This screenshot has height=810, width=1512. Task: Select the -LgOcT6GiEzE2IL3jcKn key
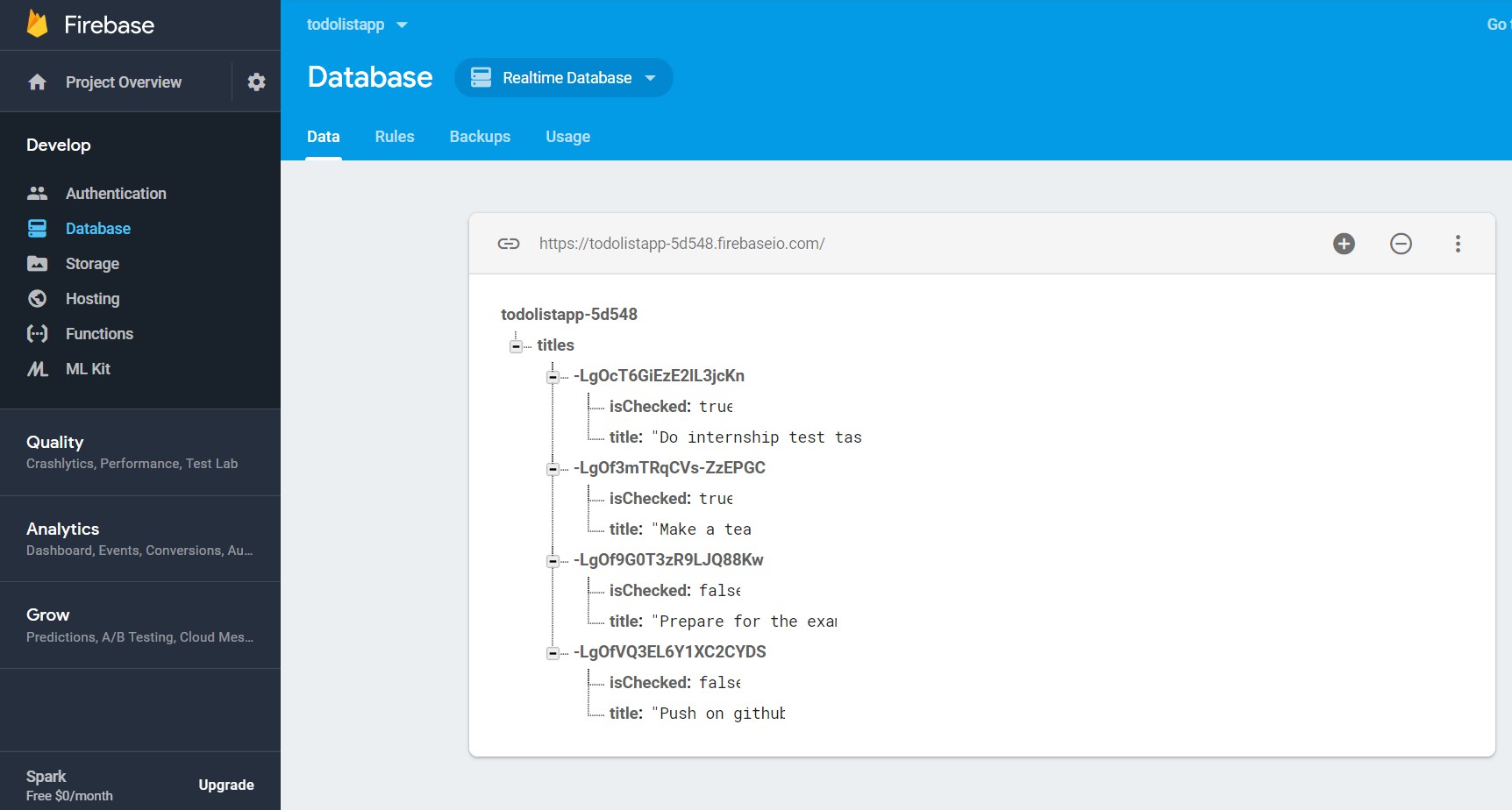(659, 375)
